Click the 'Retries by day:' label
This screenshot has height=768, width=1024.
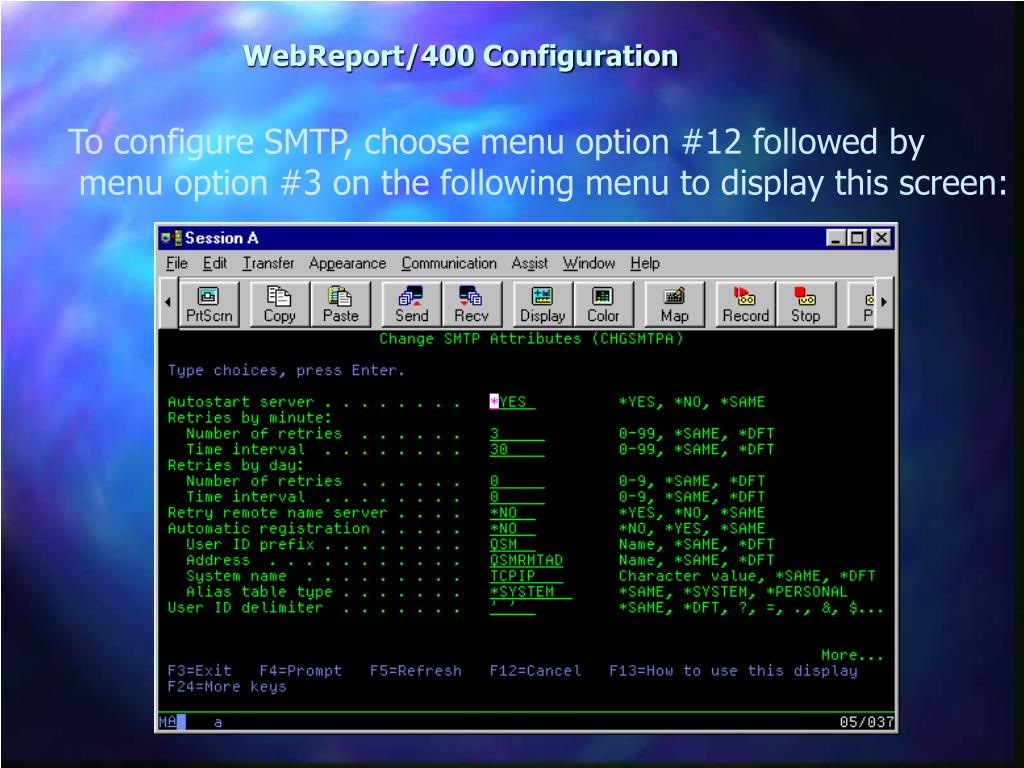pos(236,466)
